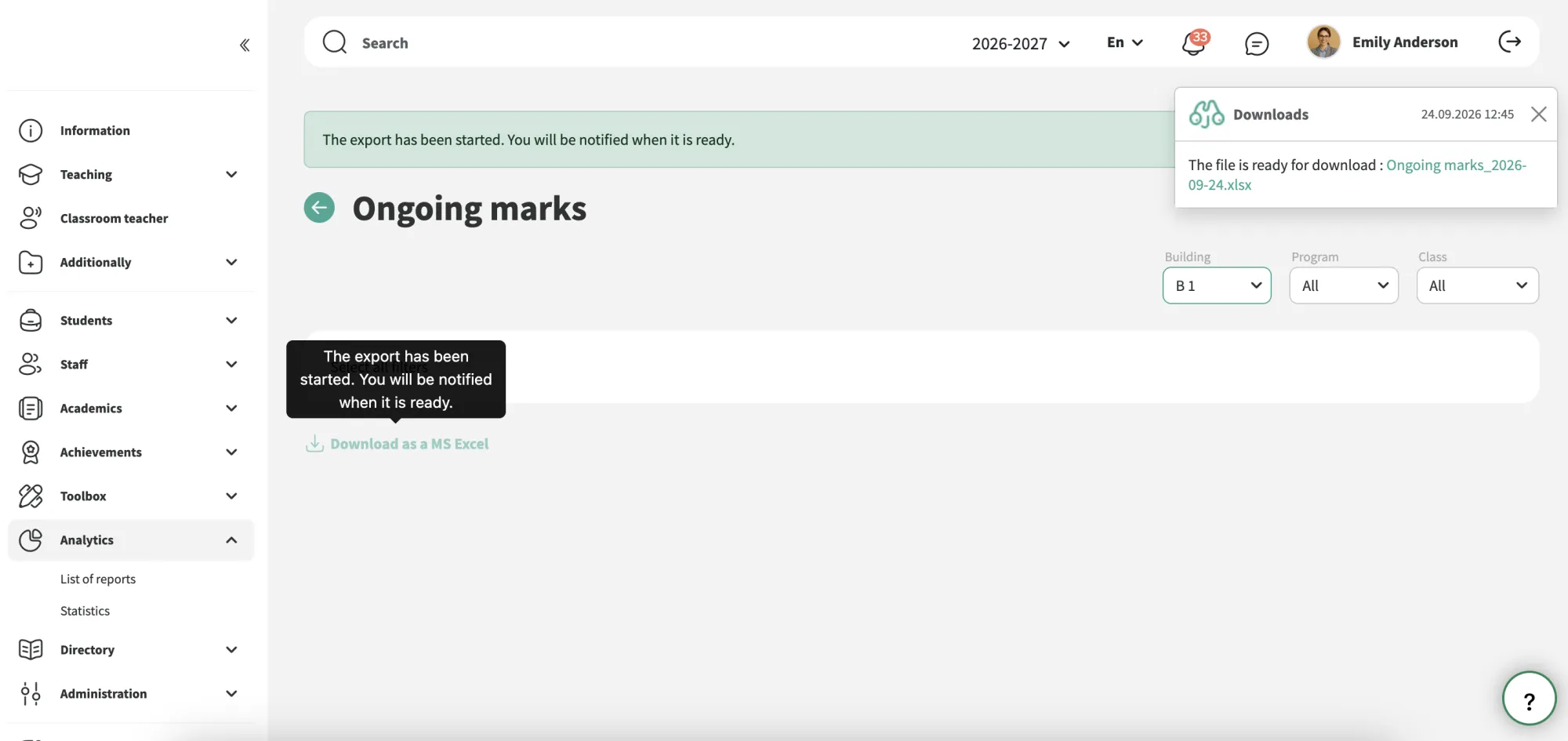1568x741 pixels.
Task: Click the Analytics pie chart icon
Action: 31,539
